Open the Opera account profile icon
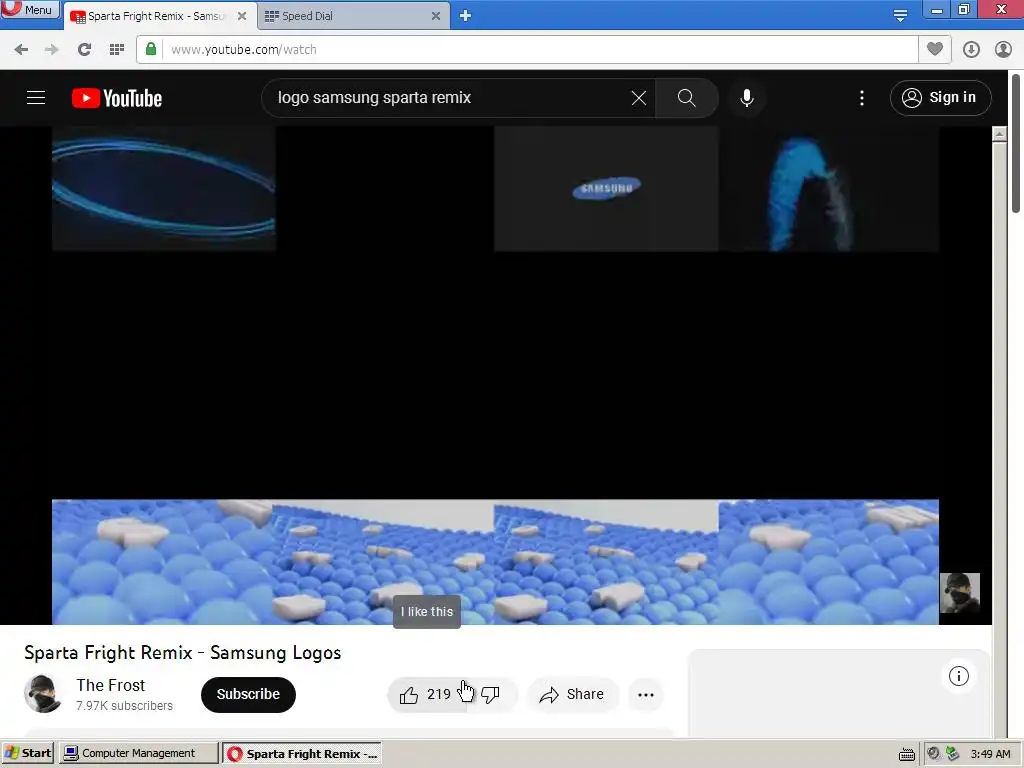 (x=1003, y=50)
